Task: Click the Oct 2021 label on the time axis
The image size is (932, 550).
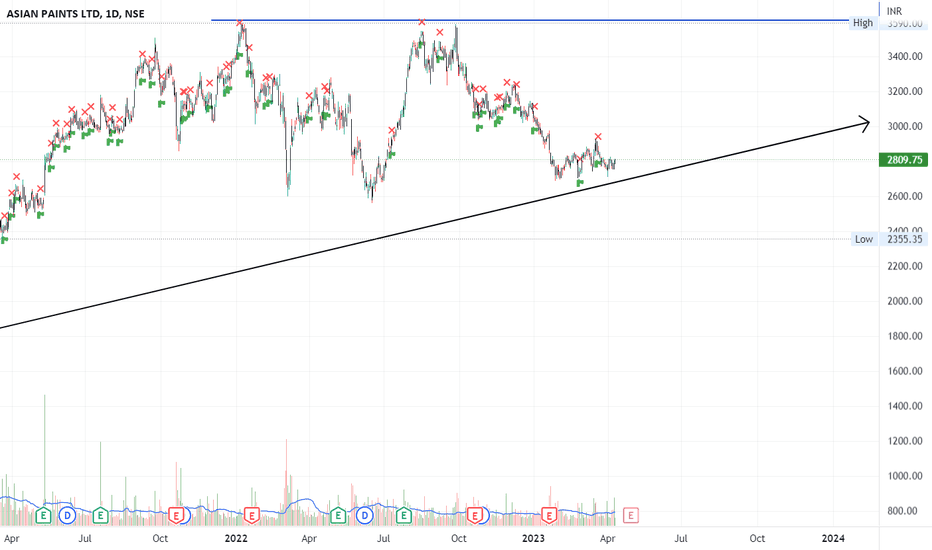Action: tap(160, 538)
